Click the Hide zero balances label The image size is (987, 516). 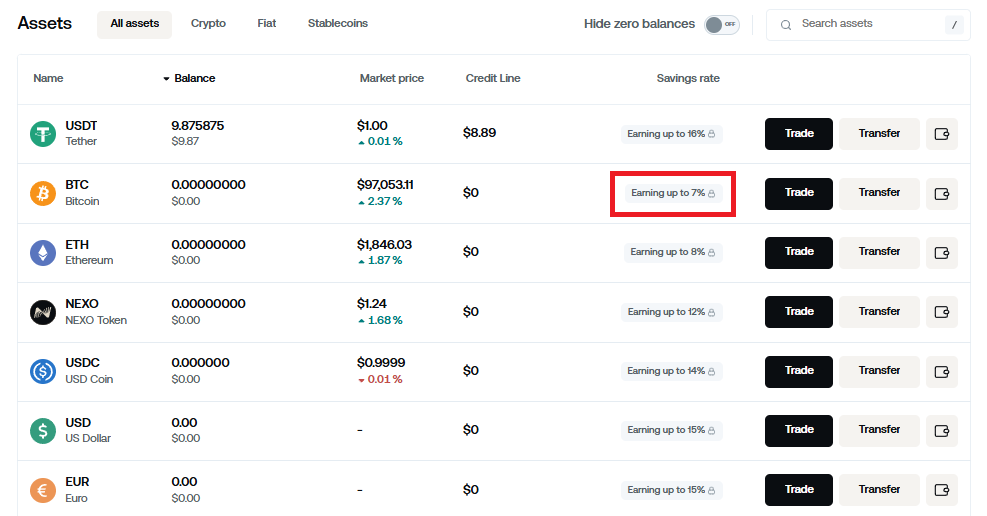tap(639, 24)
